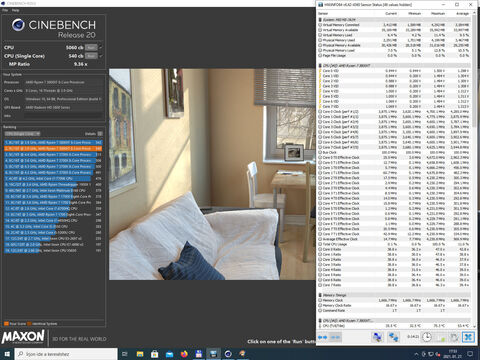Click the Windows taskbar search box
Screen dimensions: 480x360
click(66, 354)
